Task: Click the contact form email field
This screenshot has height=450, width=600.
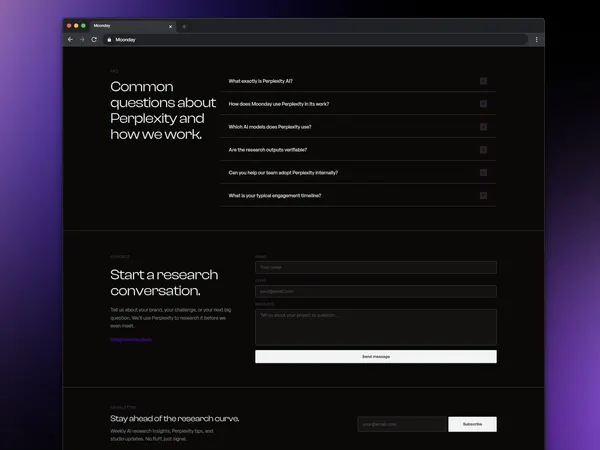Action: [x=376, y=292]
